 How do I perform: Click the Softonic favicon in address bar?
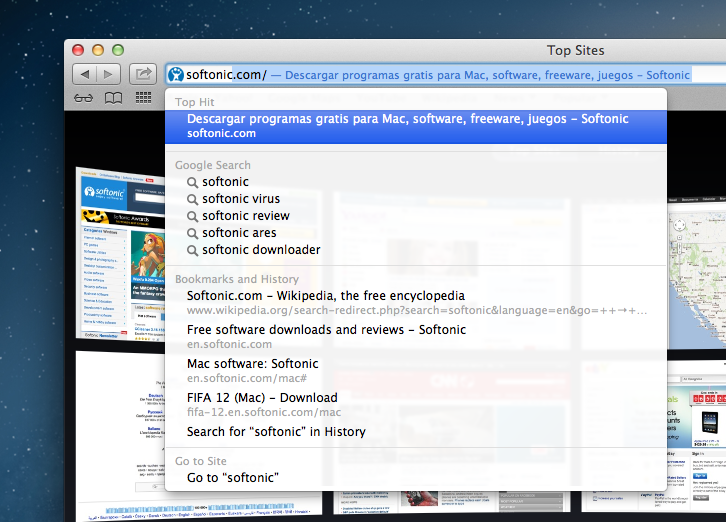[176, 74]
